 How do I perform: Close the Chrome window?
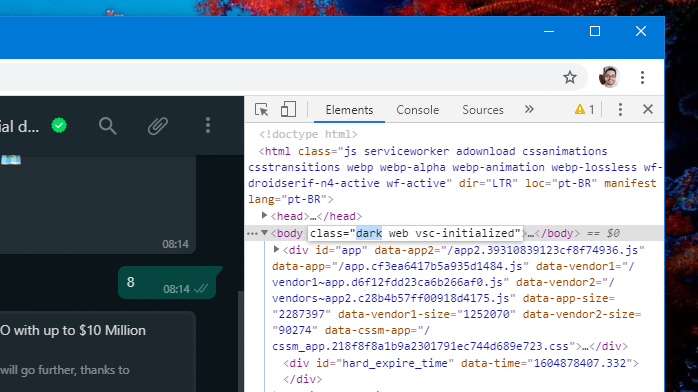coord(641,31)
